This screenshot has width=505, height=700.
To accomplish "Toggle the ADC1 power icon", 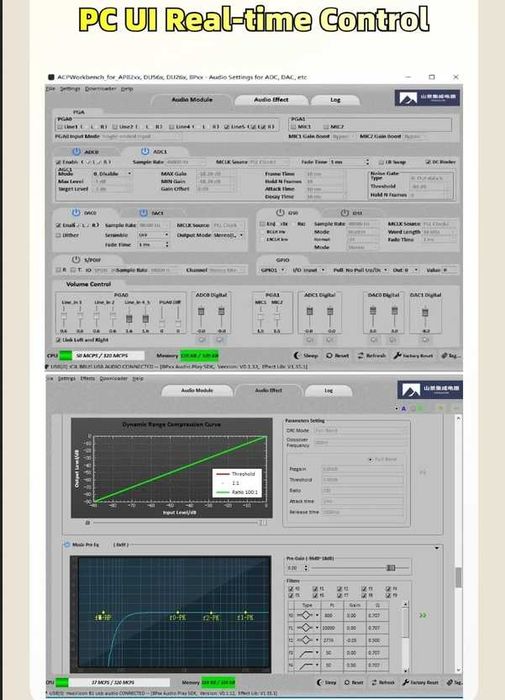I will tap(145, 152).
